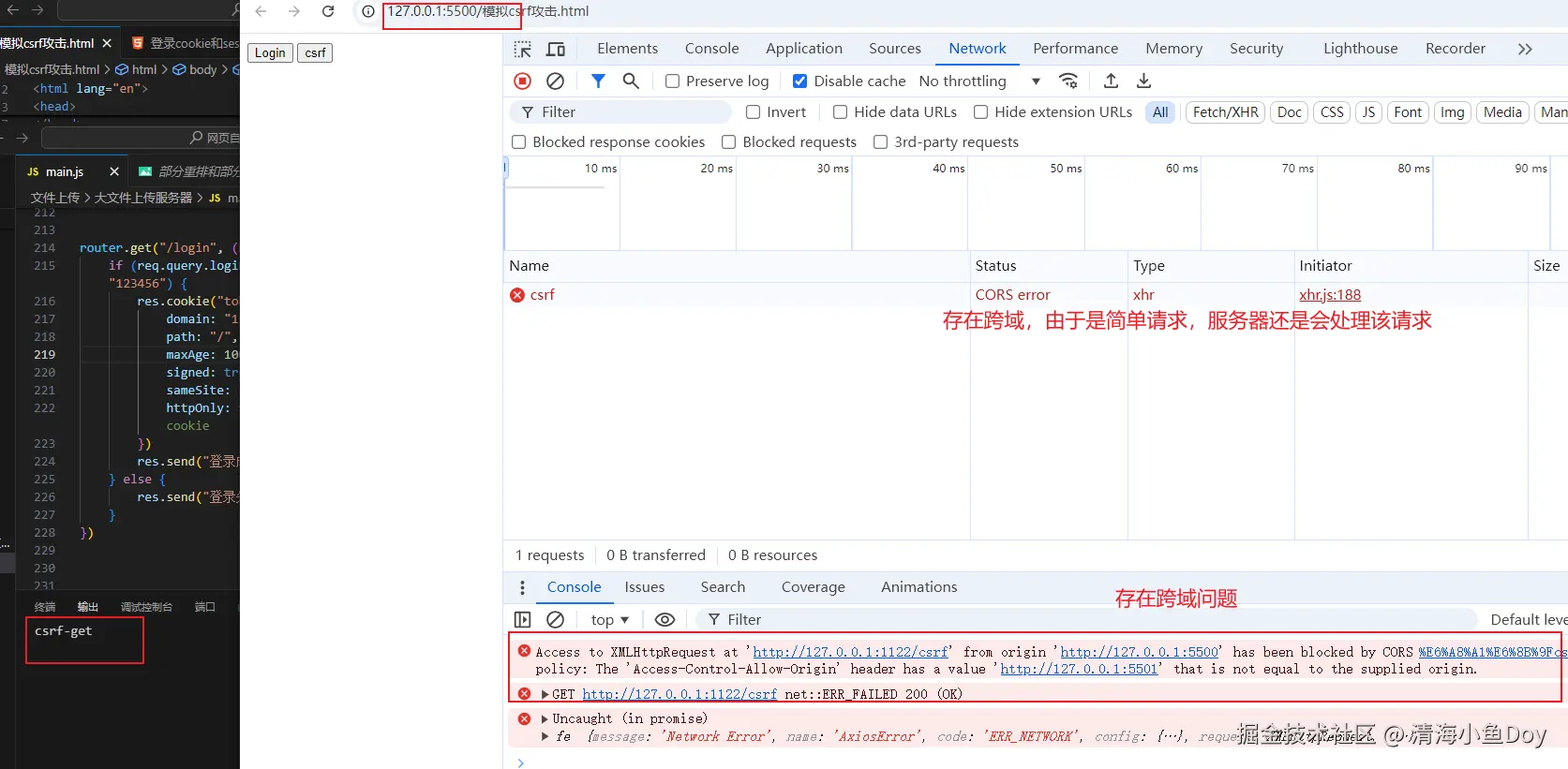Open the top context dropdown in console
The image size is (1568, 769).
tap(609, 620)
